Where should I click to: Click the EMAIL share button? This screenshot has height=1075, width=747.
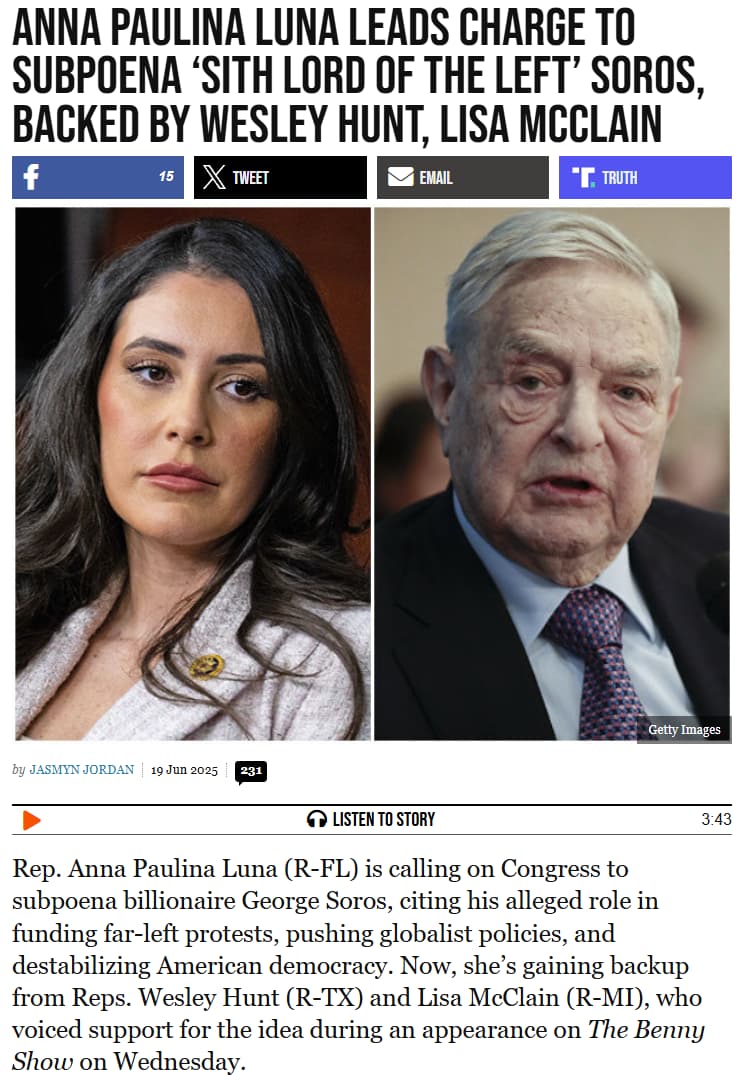pyautogui.click(x=463, y=178)
